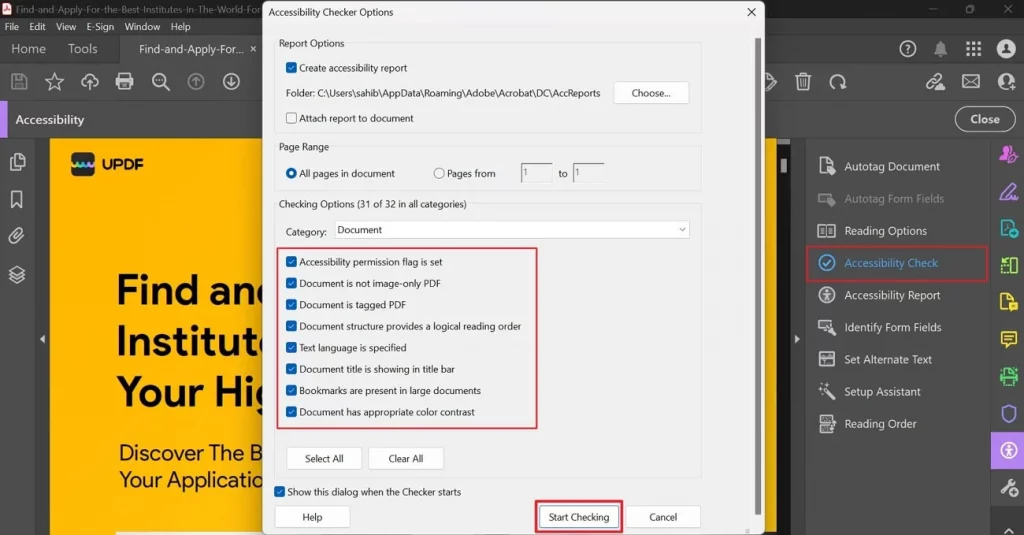Viewport: 1024px width, 535px height.
Task: Uncheck Document is not image-only PDF
Action: [x=291, y=284]
